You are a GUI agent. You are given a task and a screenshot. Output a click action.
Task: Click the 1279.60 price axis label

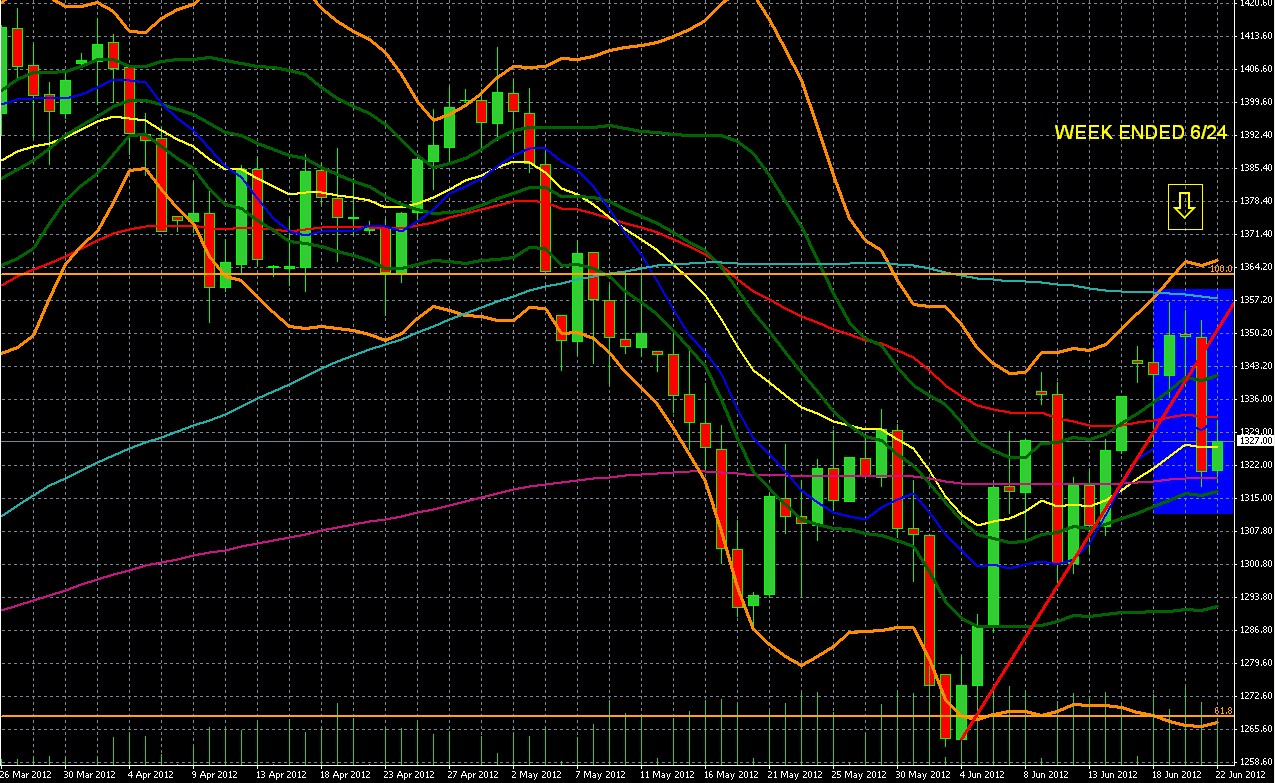pos(1254,663)
